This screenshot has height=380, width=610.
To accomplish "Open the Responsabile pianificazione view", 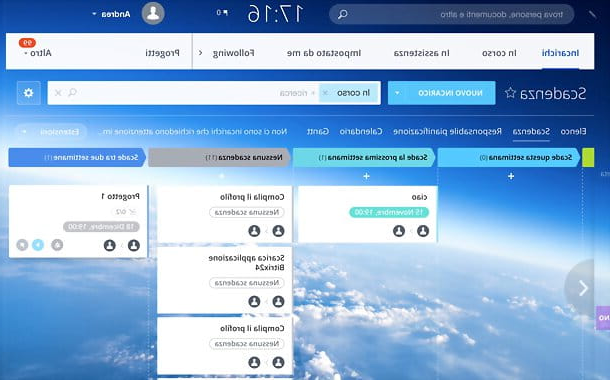I will (447, 131).
